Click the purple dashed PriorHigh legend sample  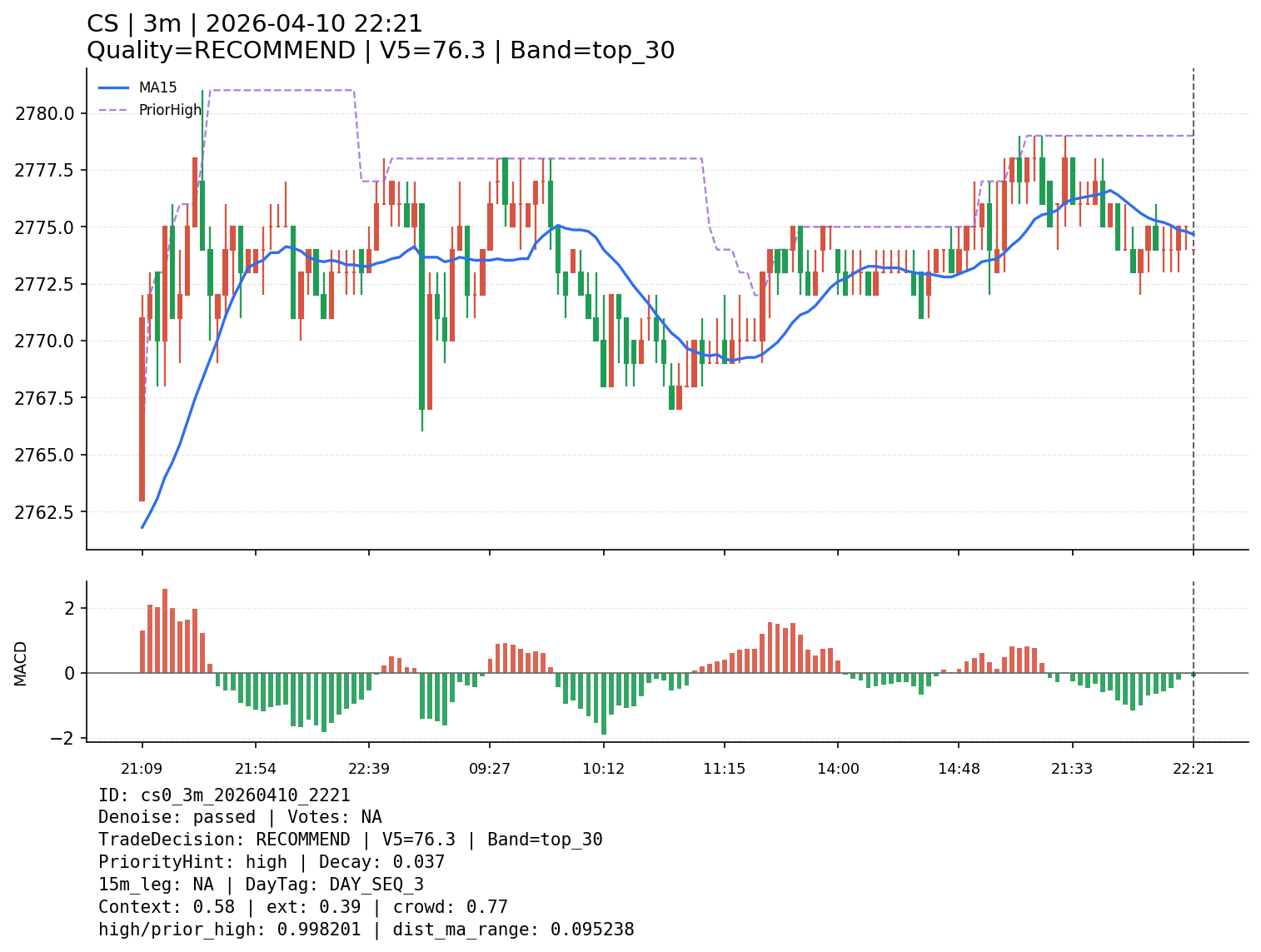coord(114,110)
